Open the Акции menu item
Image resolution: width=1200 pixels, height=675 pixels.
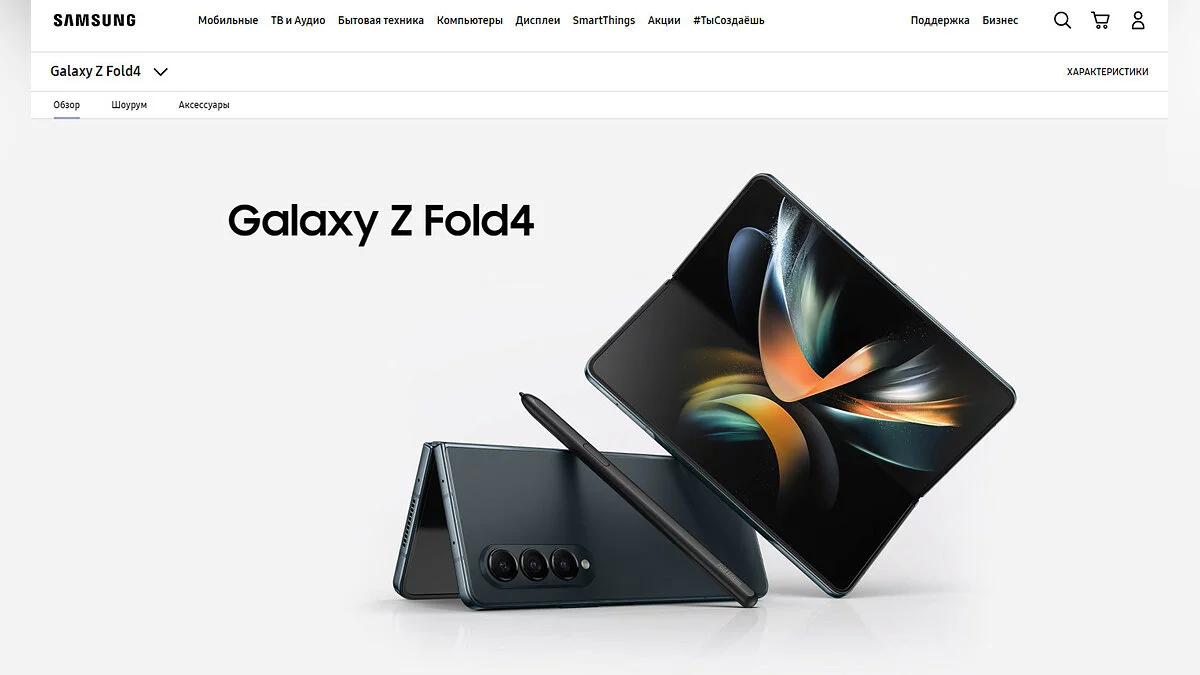pos(664,20)
